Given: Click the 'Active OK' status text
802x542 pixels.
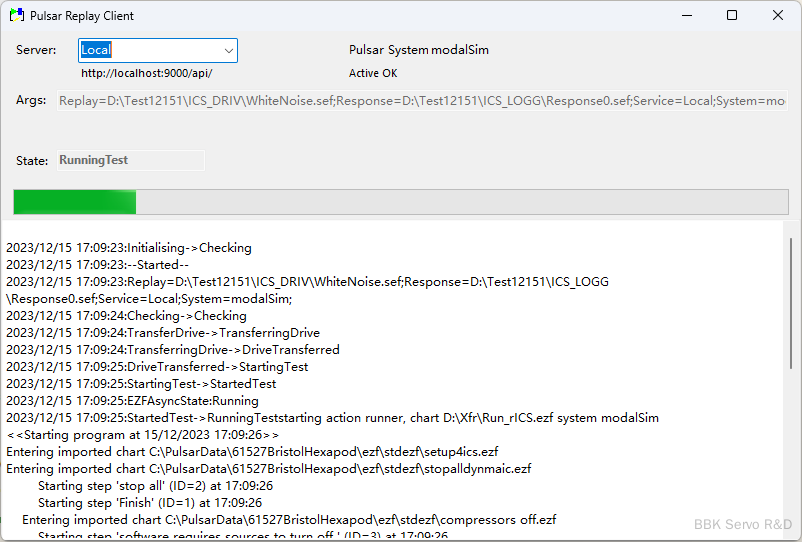Looking at the screenshot, I should pos(372,73).
